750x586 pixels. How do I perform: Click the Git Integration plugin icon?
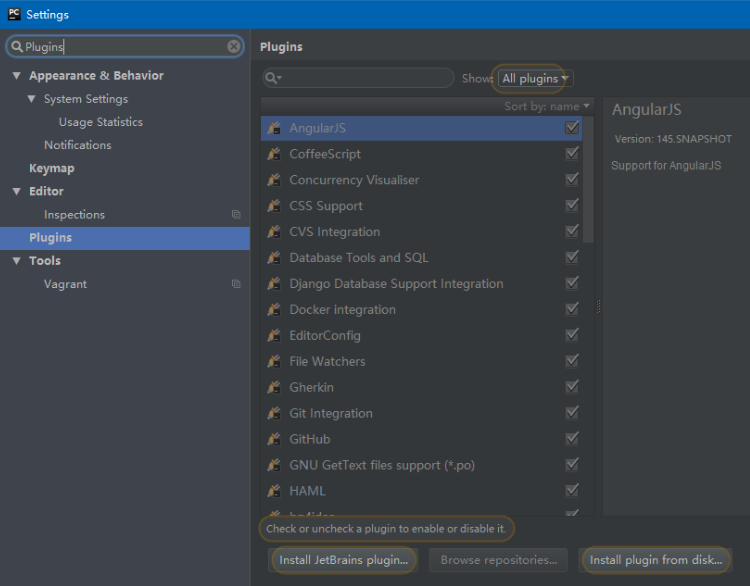pyautogui.click(x=274, y=413)
